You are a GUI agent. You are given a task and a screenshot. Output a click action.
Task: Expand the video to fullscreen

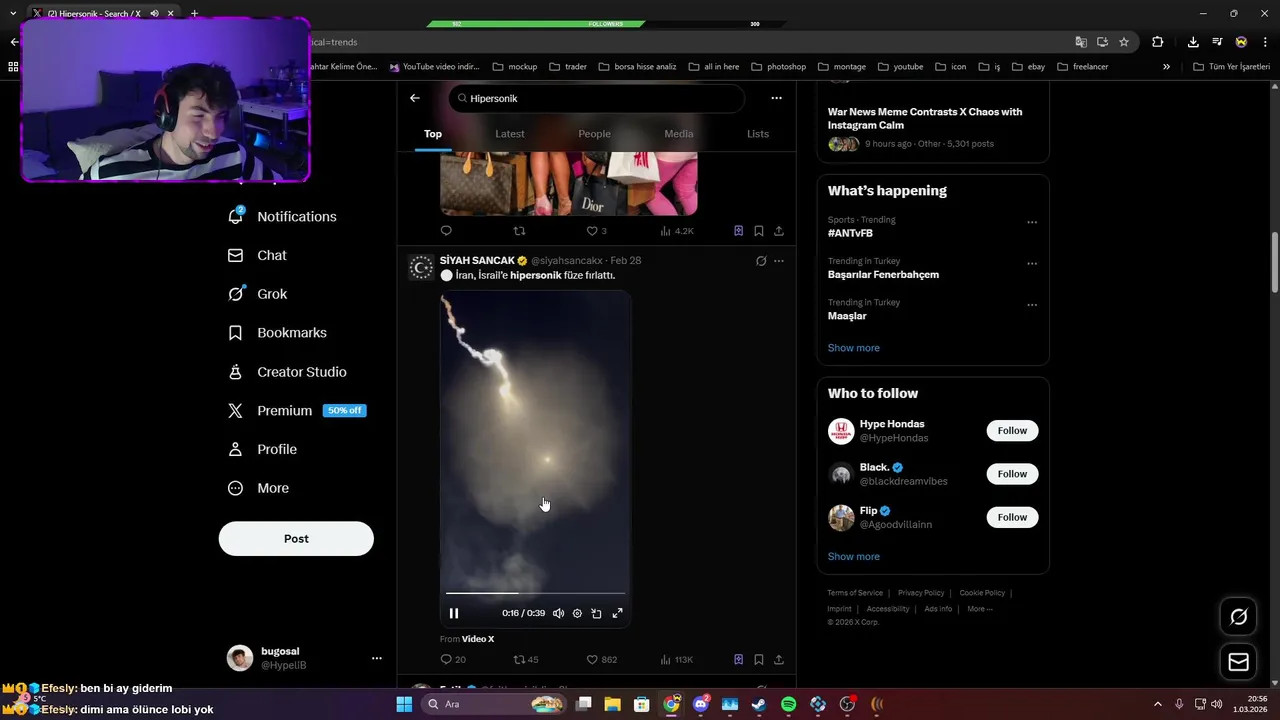click(x=617, y=613)
